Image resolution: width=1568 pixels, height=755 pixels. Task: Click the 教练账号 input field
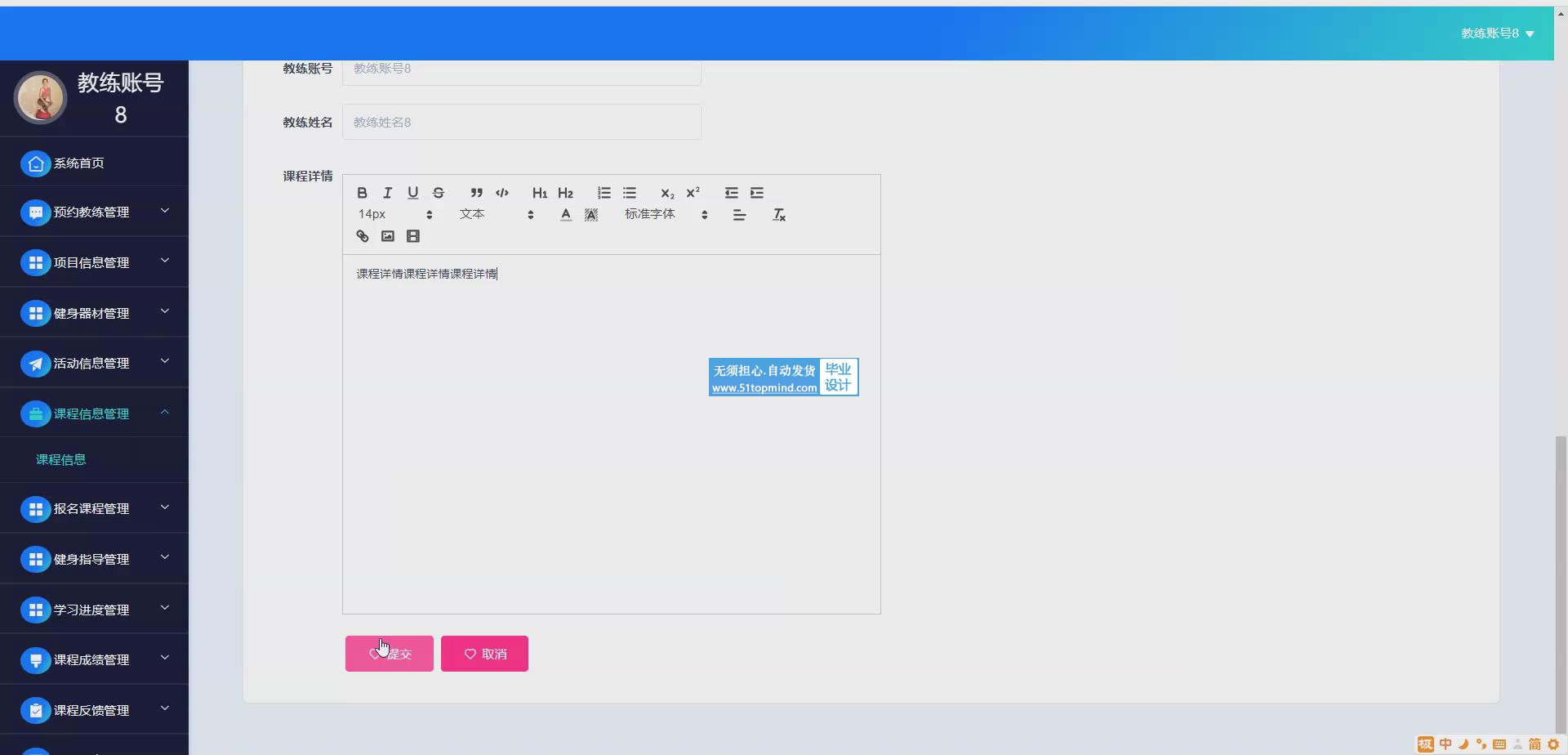[521, 70]
